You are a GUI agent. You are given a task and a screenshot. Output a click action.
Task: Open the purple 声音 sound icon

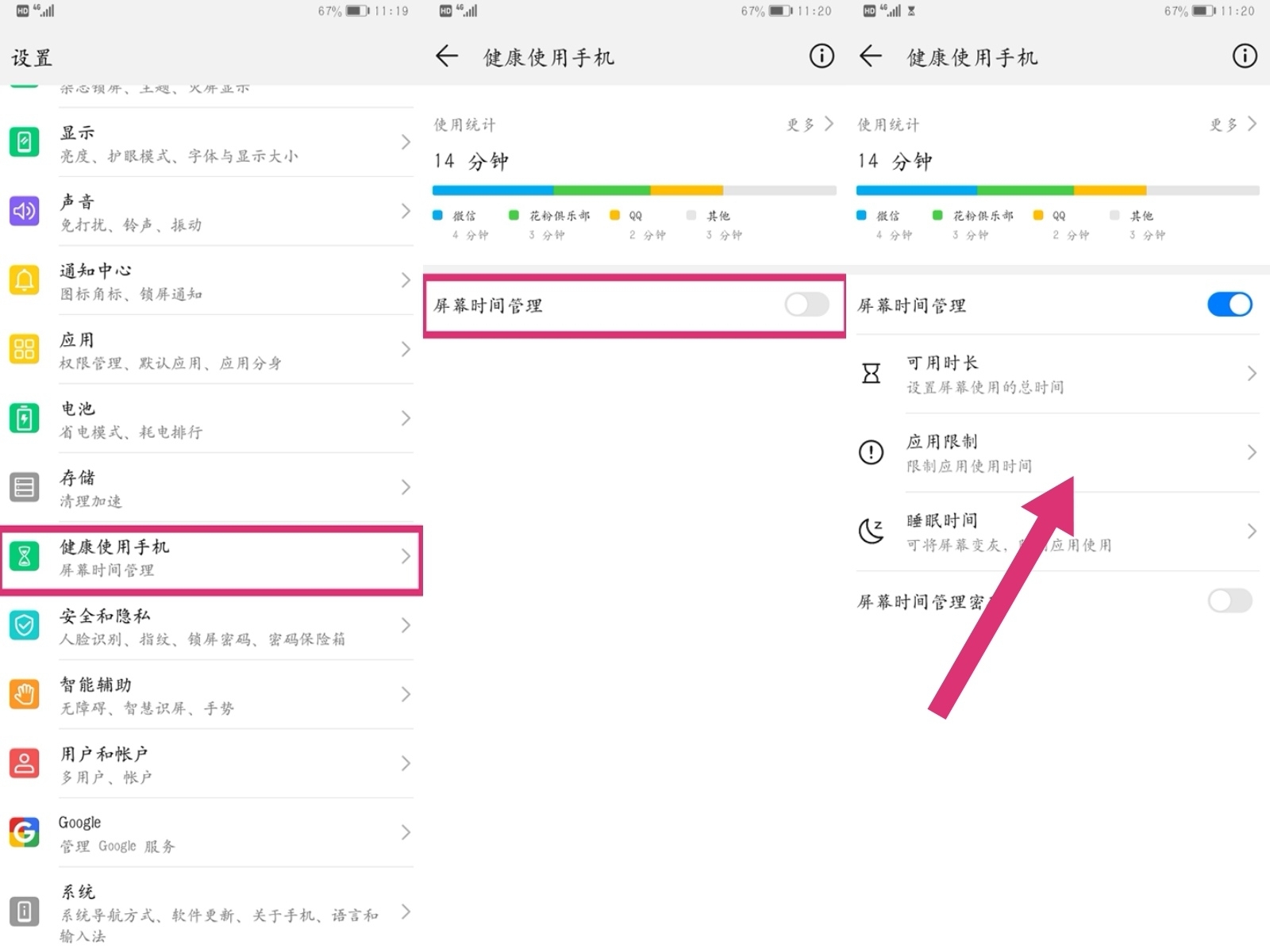point(24,211)
